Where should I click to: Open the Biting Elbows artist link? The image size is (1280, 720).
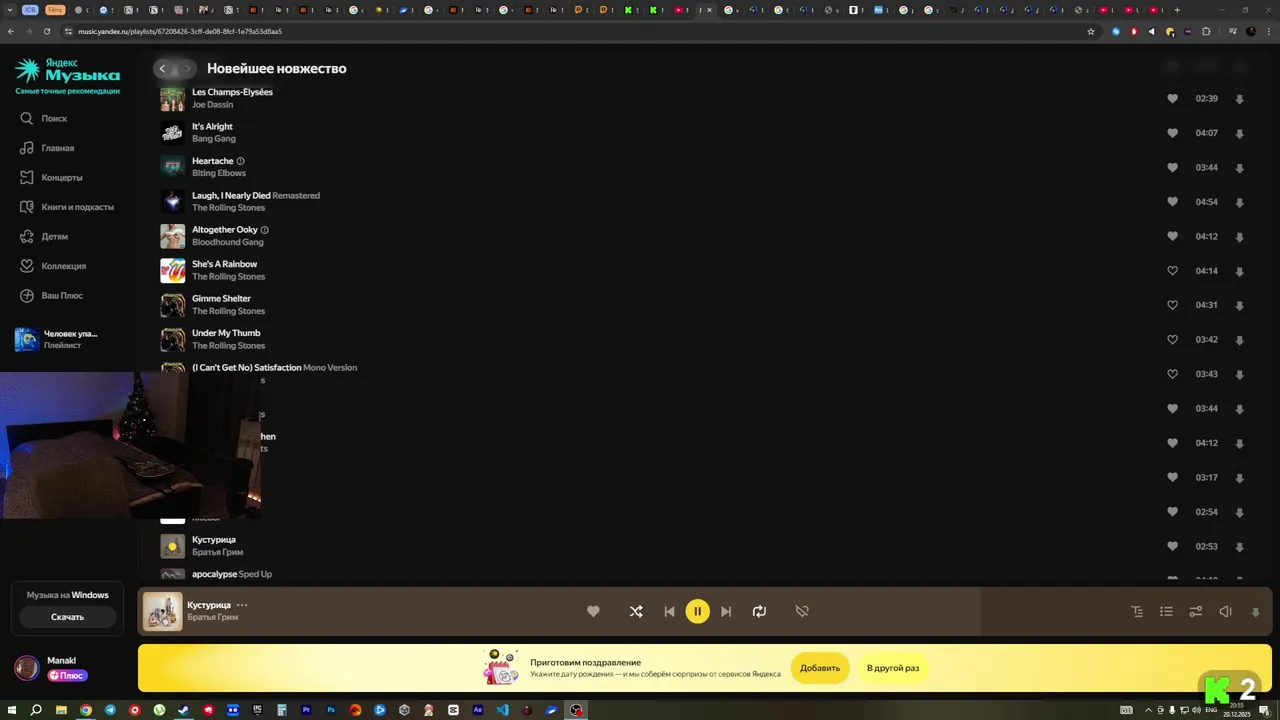coord(219,173)
